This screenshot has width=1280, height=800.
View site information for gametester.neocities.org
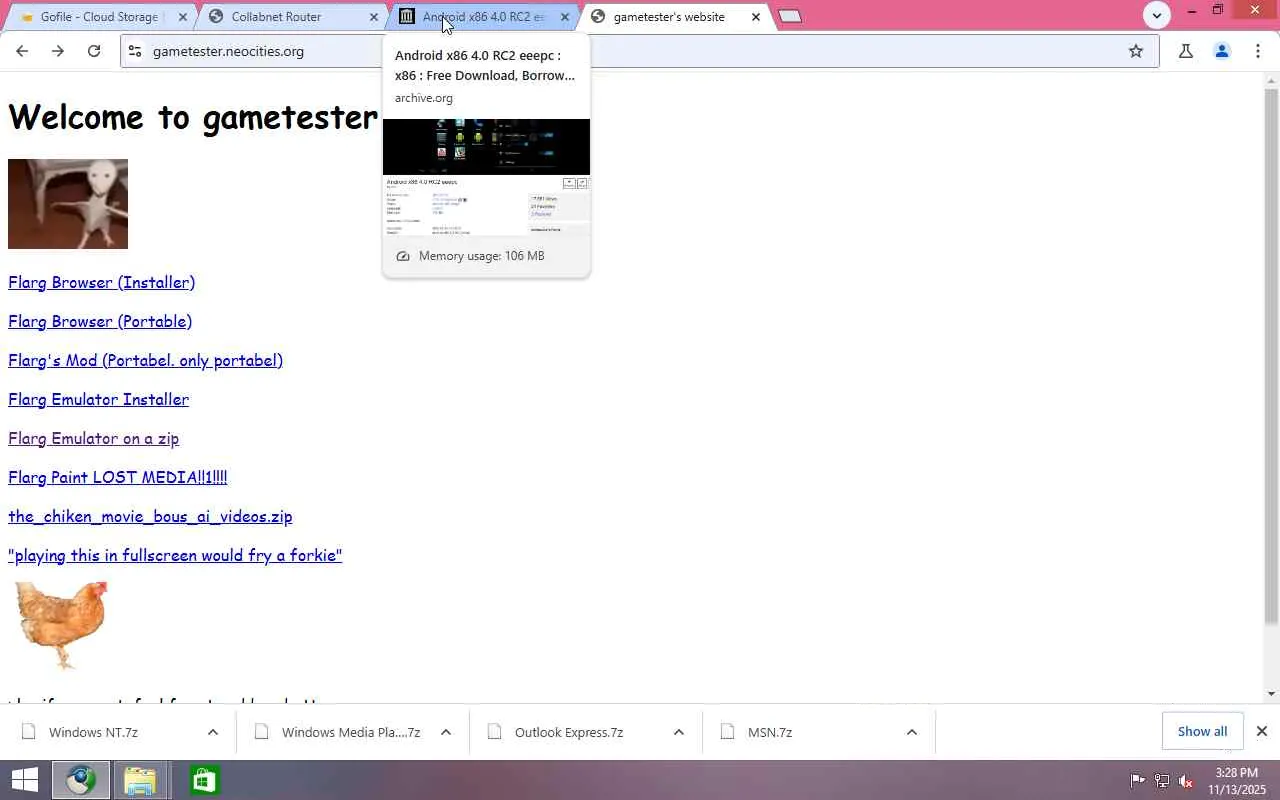(136, 51)
